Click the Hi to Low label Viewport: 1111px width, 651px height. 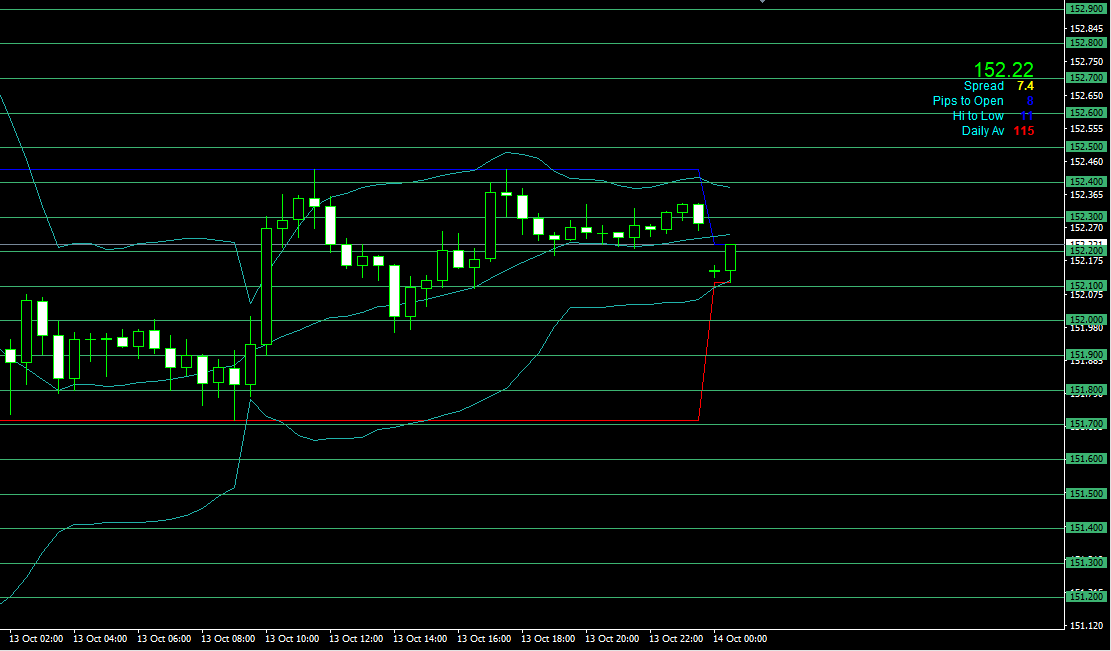[x=978, y=116]
